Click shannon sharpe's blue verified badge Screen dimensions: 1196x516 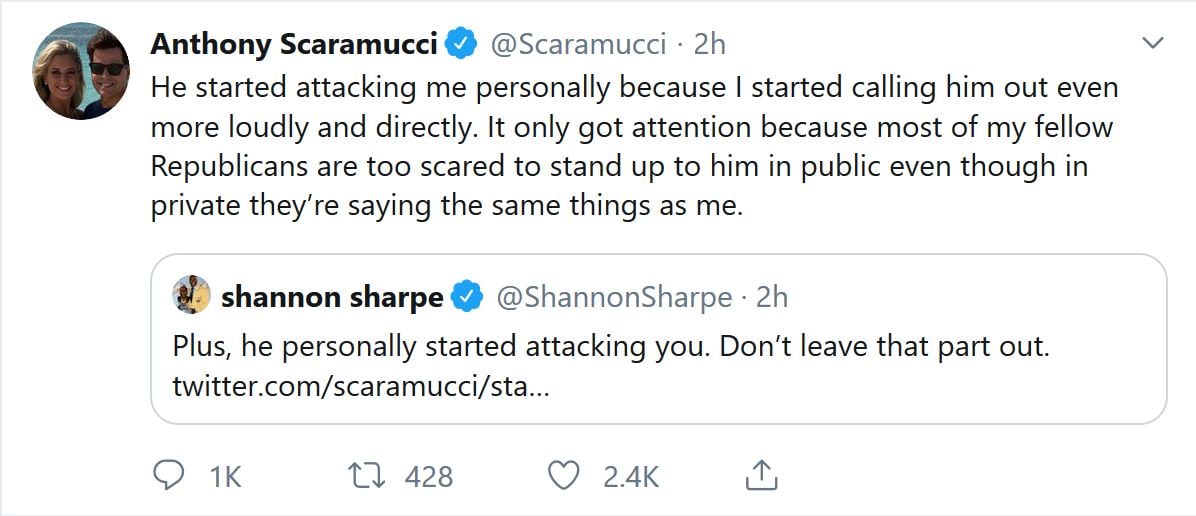468,297
